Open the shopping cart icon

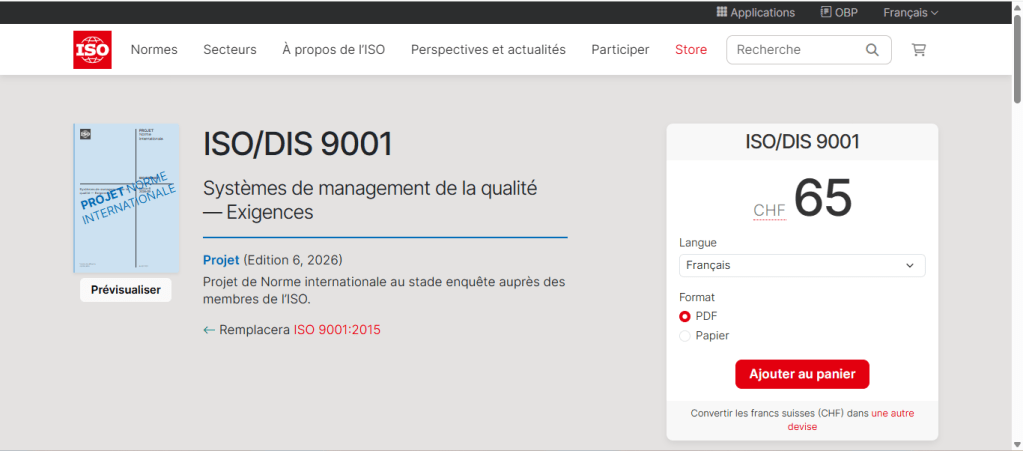click(x=918, y=50)
